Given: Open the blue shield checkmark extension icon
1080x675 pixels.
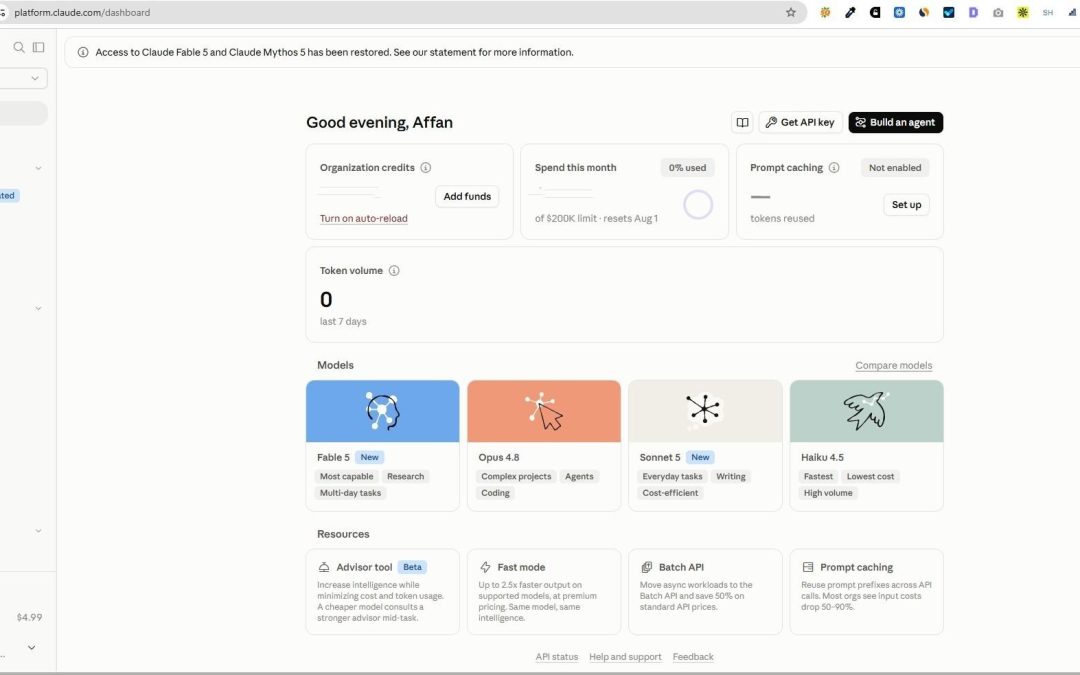Looking at the screenshot, I should (948, 12).
